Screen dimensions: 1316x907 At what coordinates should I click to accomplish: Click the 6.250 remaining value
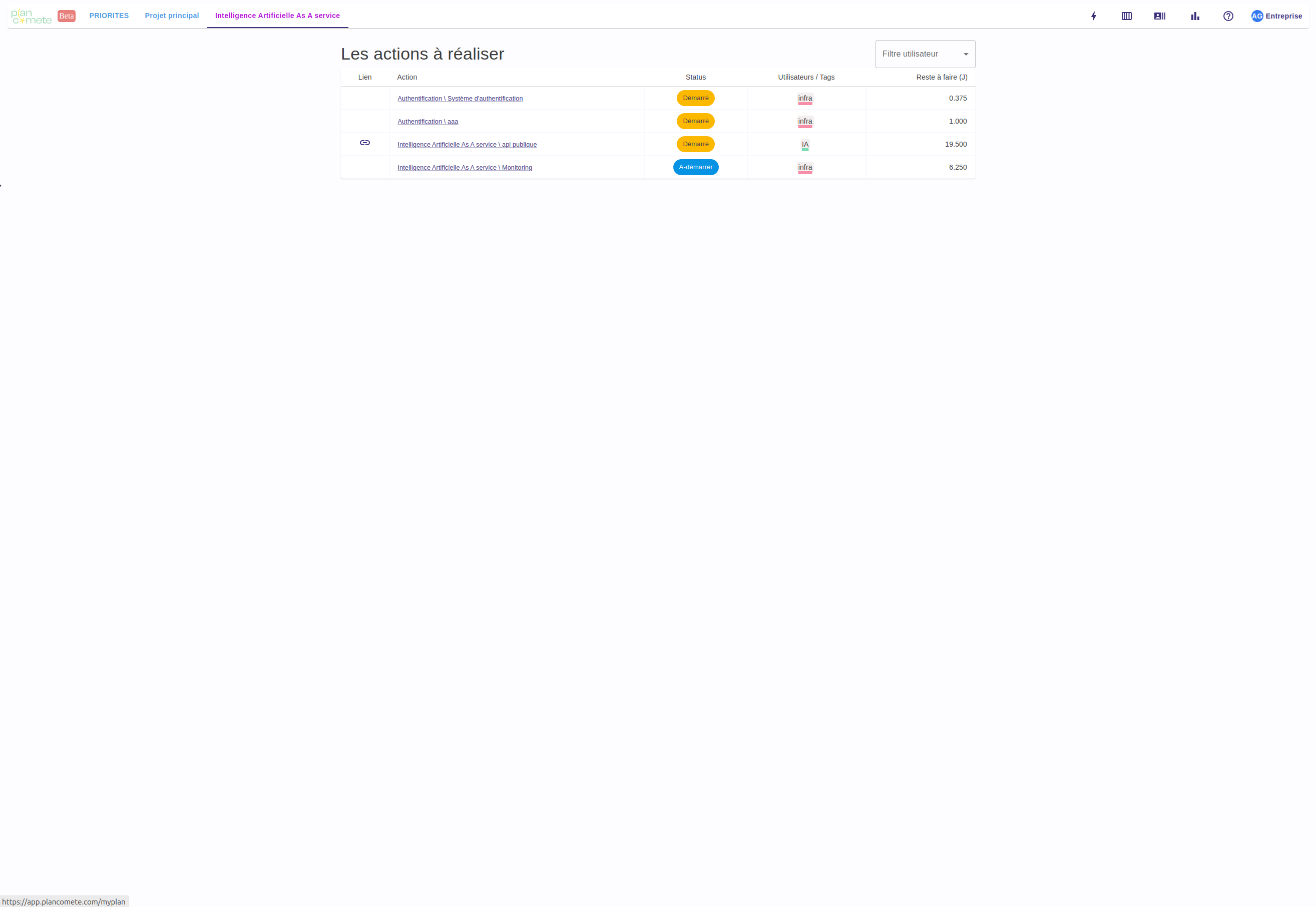click(958, 168)
